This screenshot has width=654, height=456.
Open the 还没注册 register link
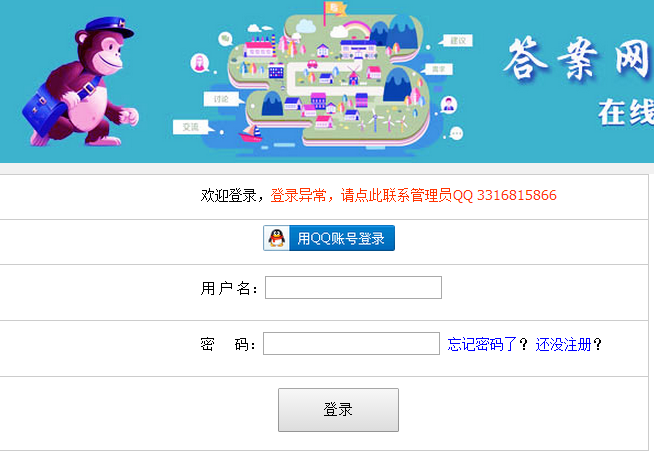click(x=563, y=345)
